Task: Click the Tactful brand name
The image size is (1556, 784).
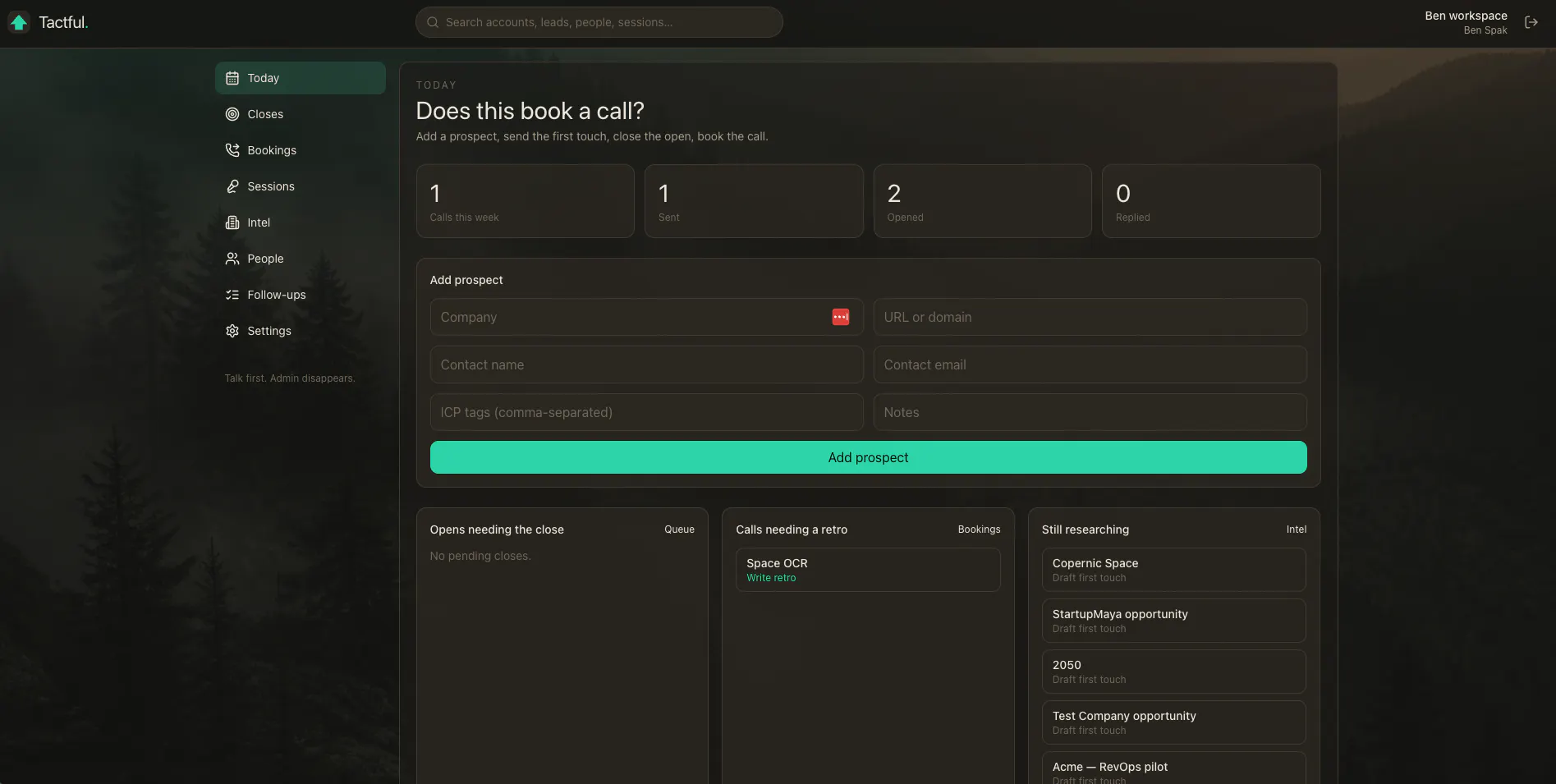Action: coord(63,22)
